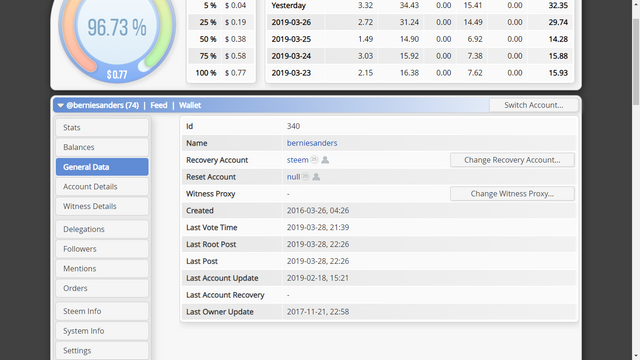640x360 pixels.
Task: Click the profile icon next to steem
Action: click(x=325, y=160)
